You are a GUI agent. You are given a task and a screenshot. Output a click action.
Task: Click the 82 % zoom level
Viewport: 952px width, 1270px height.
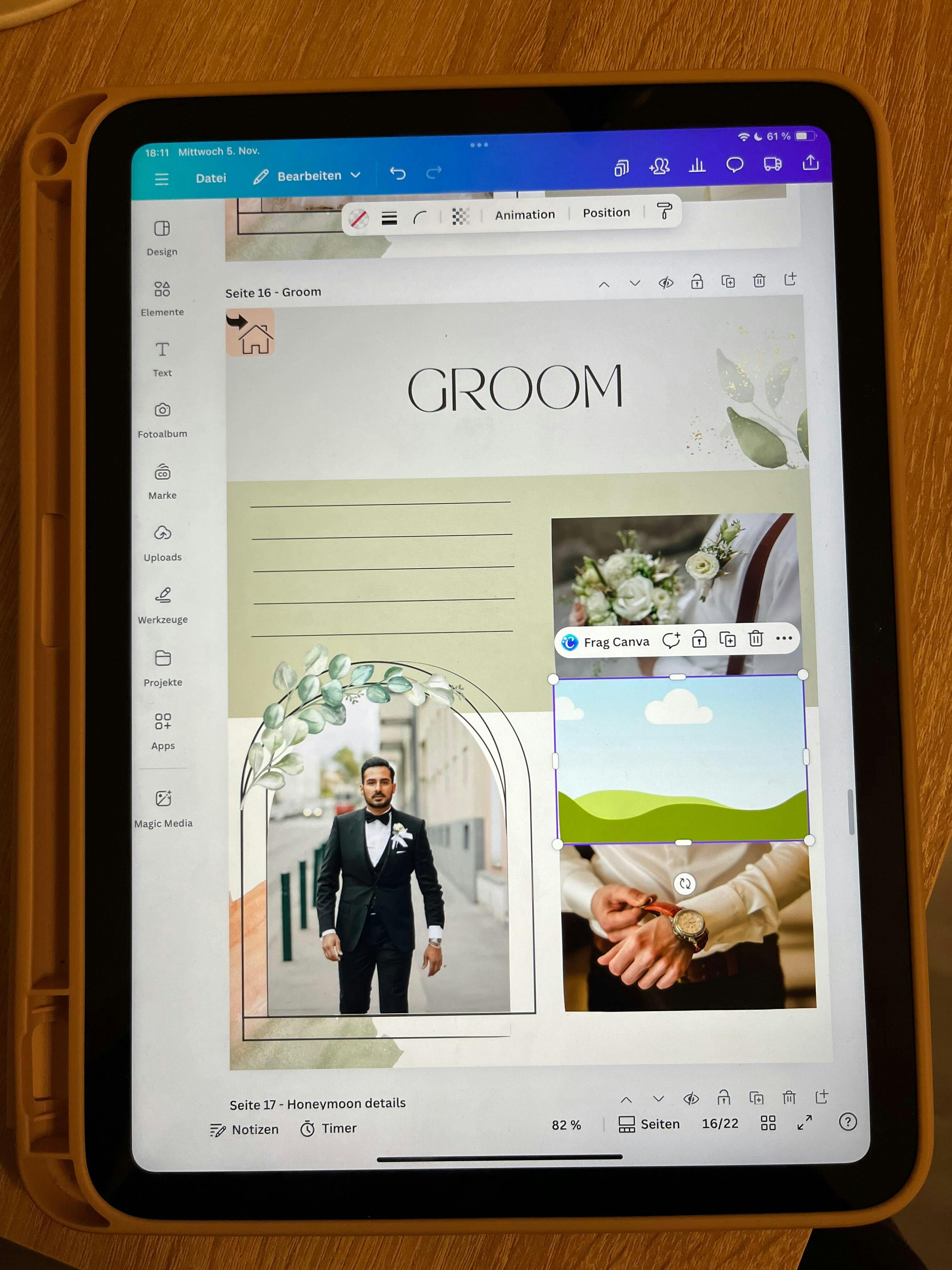coord(566,1125)
